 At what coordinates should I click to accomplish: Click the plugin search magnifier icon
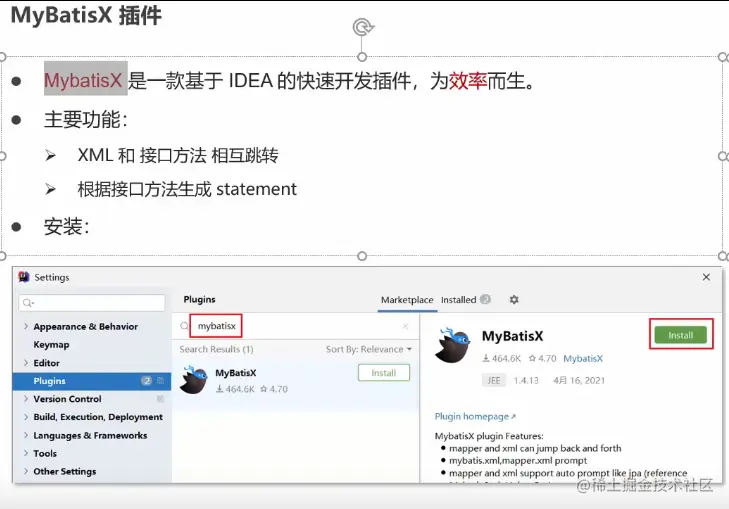(x=184, y=326)
